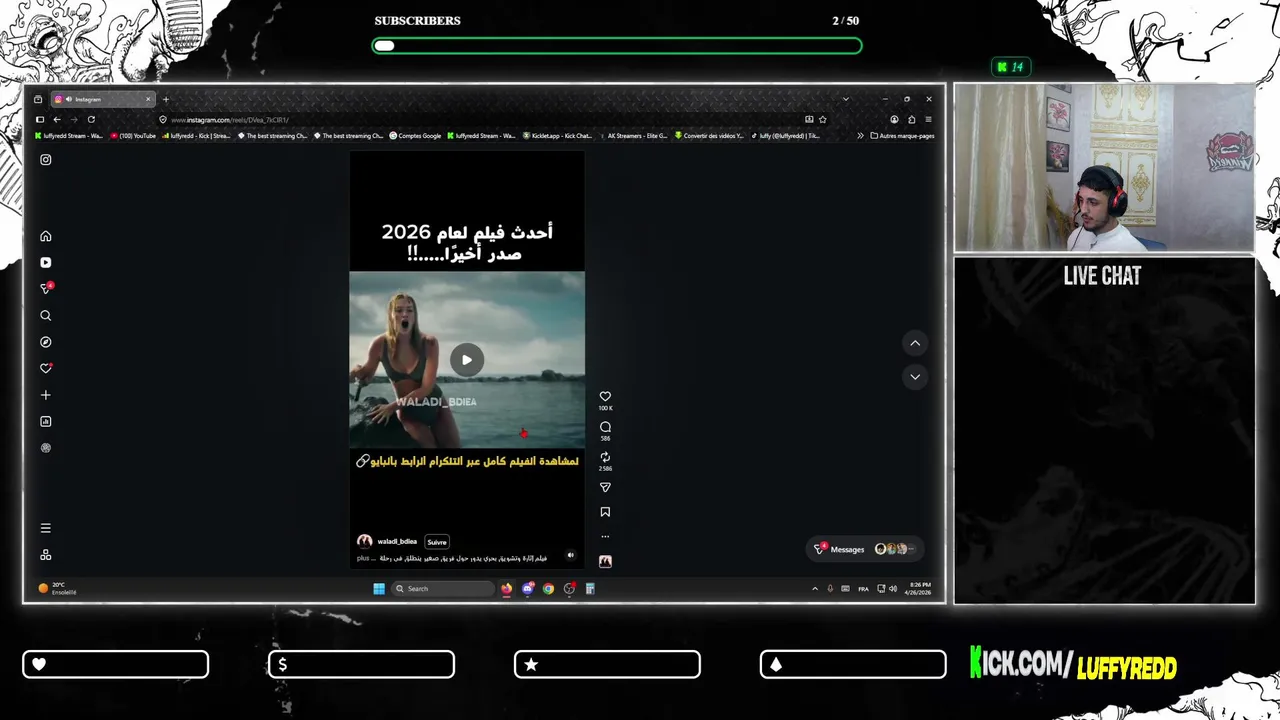The width and height of the screenshot is (1280, 720).
Task: Go to the previous reel with up arrow
Action: click(915, 343)
